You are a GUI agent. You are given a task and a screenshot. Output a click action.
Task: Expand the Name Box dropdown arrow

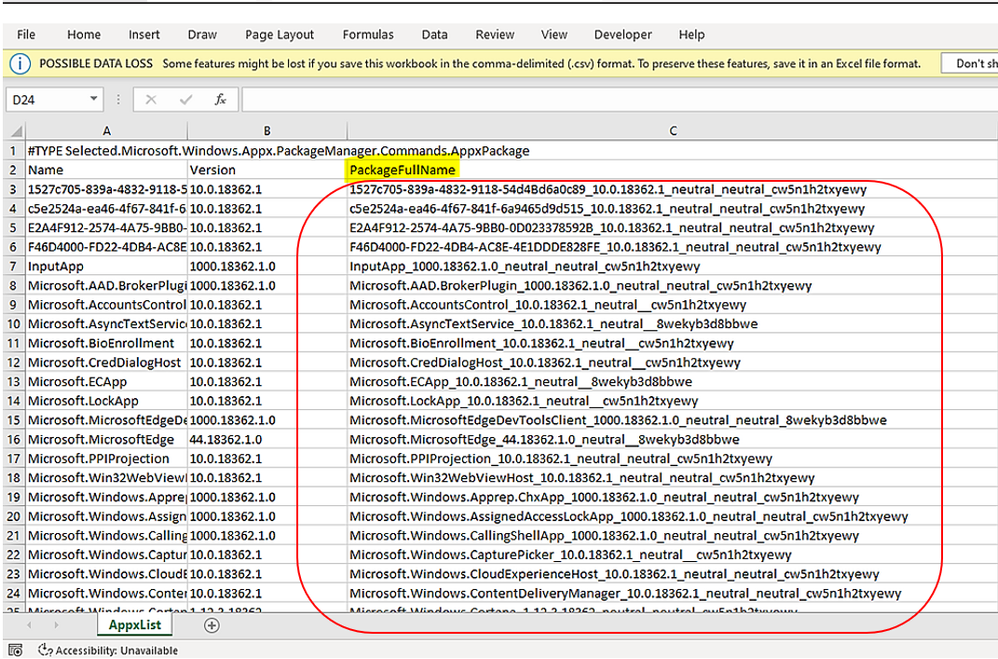tap(94, 99)
